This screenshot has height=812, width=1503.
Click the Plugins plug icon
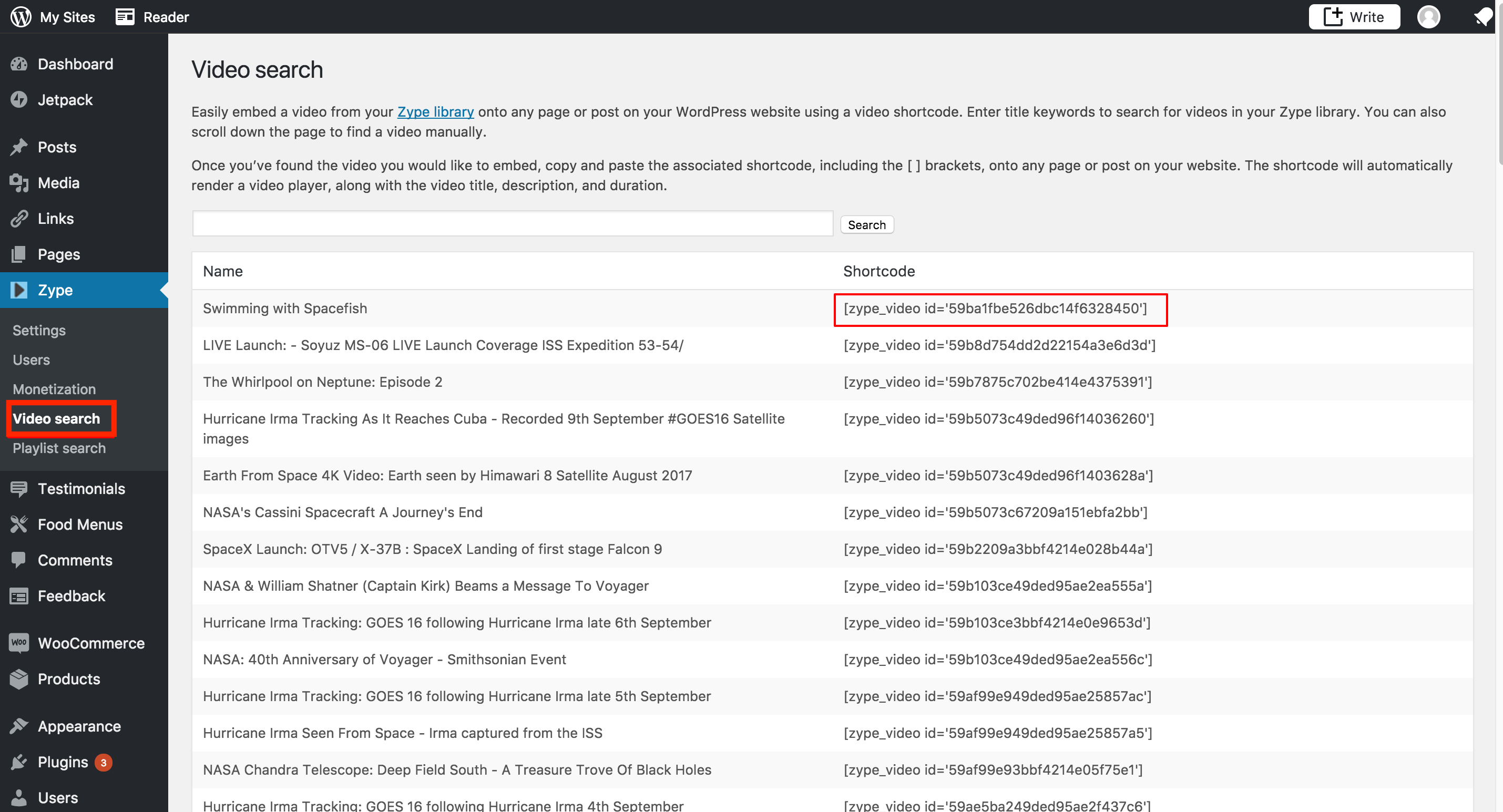pos(19,762)
